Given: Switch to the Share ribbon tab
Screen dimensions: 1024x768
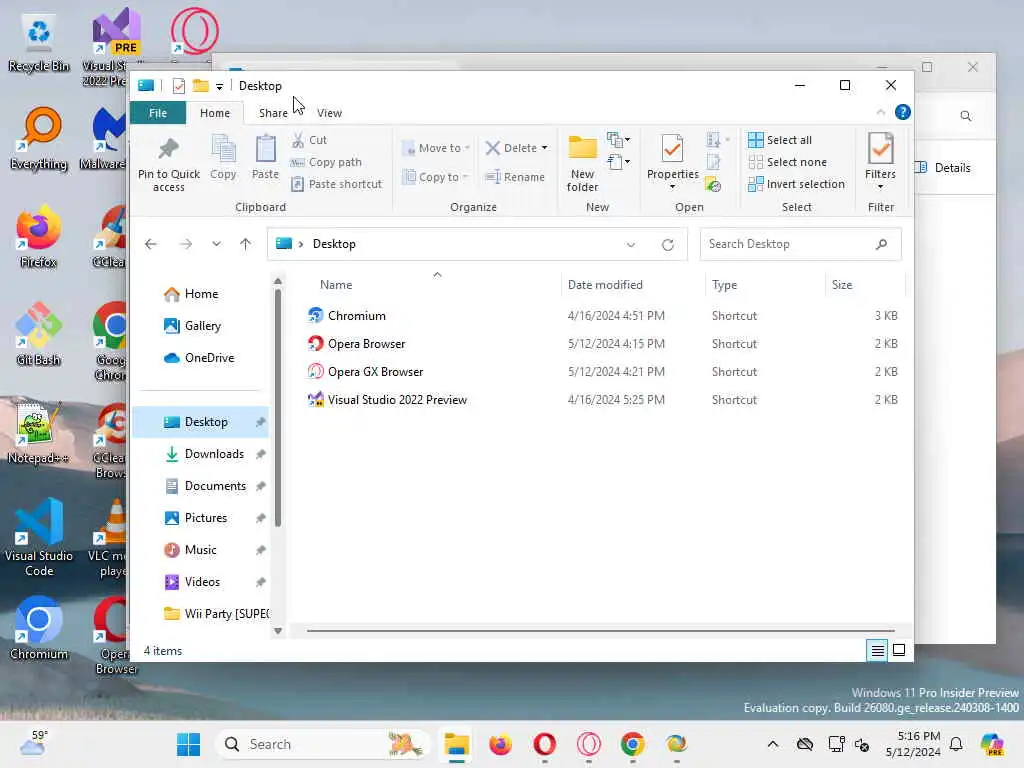Looking at the screenshot, I should tap(273, 113).
